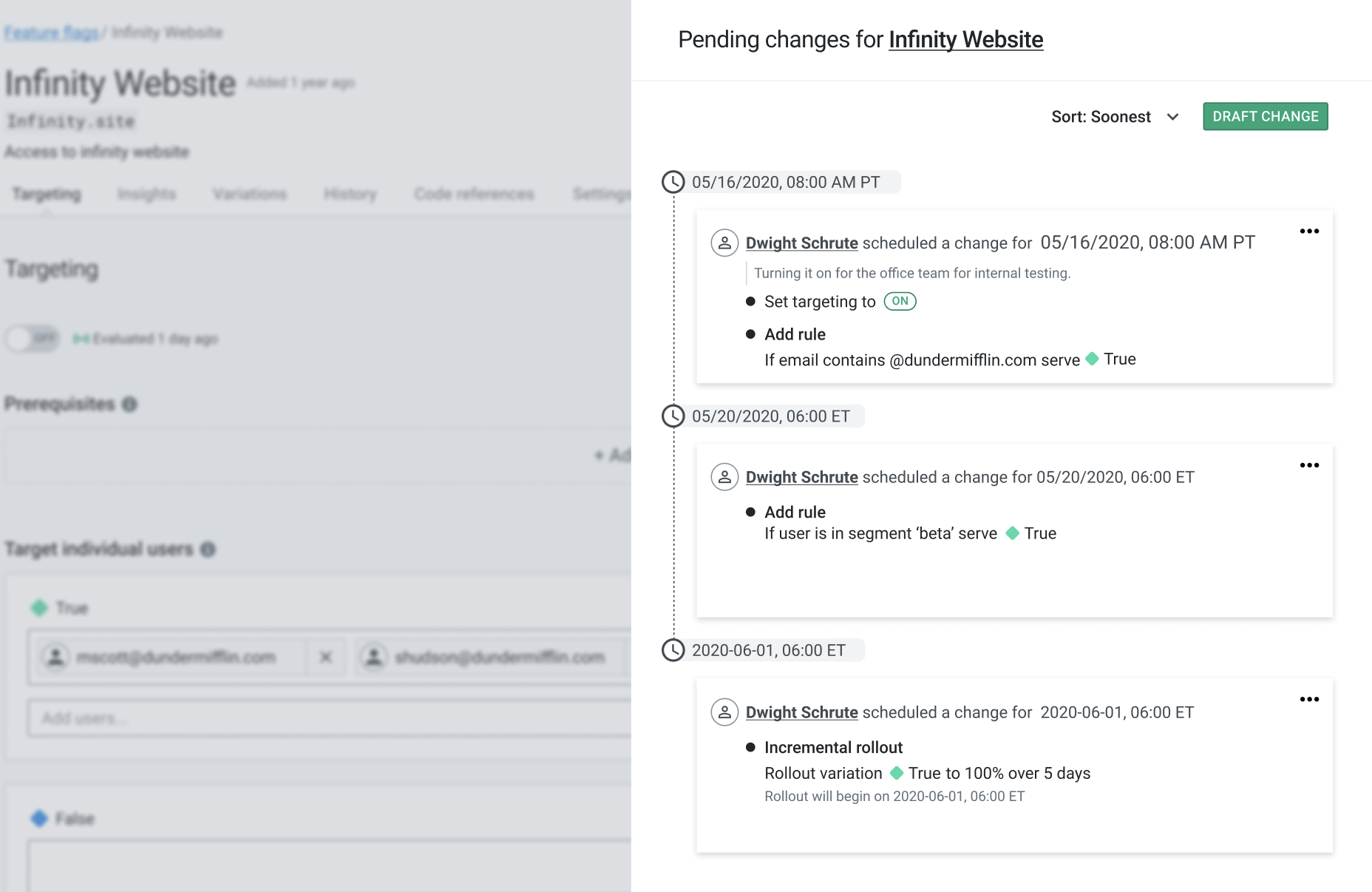
Task: Click the user icon on the shudson email chip
Action: [374, 657]
